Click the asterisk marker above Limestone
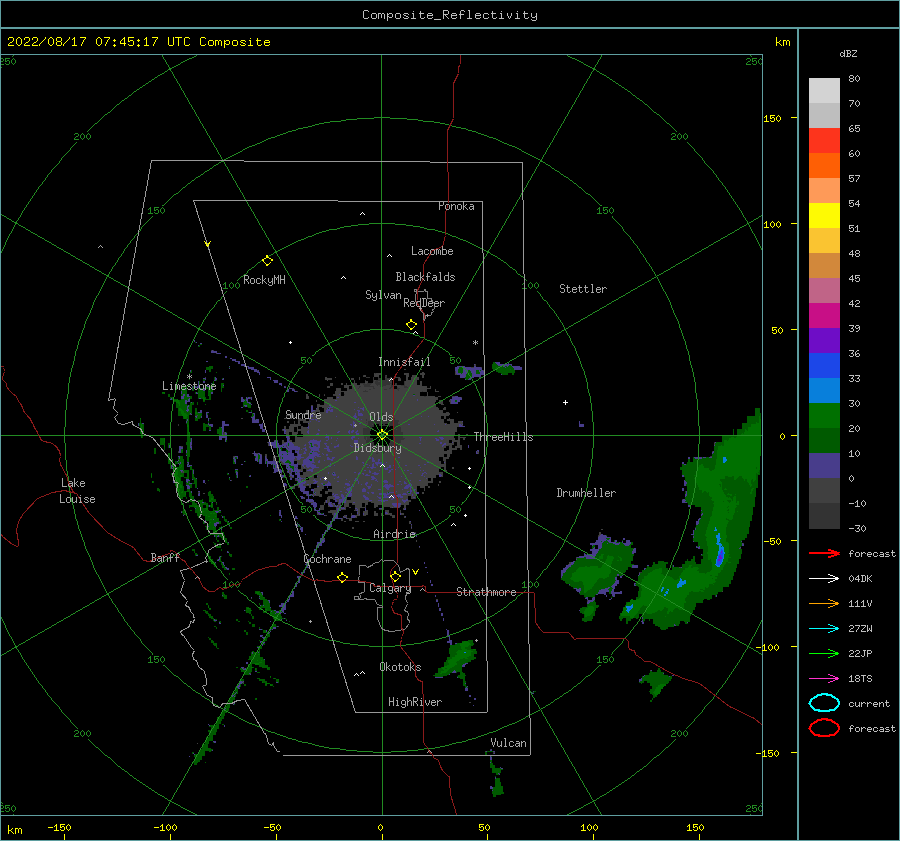This screenshot has width=900, height=841. (189, 377)
